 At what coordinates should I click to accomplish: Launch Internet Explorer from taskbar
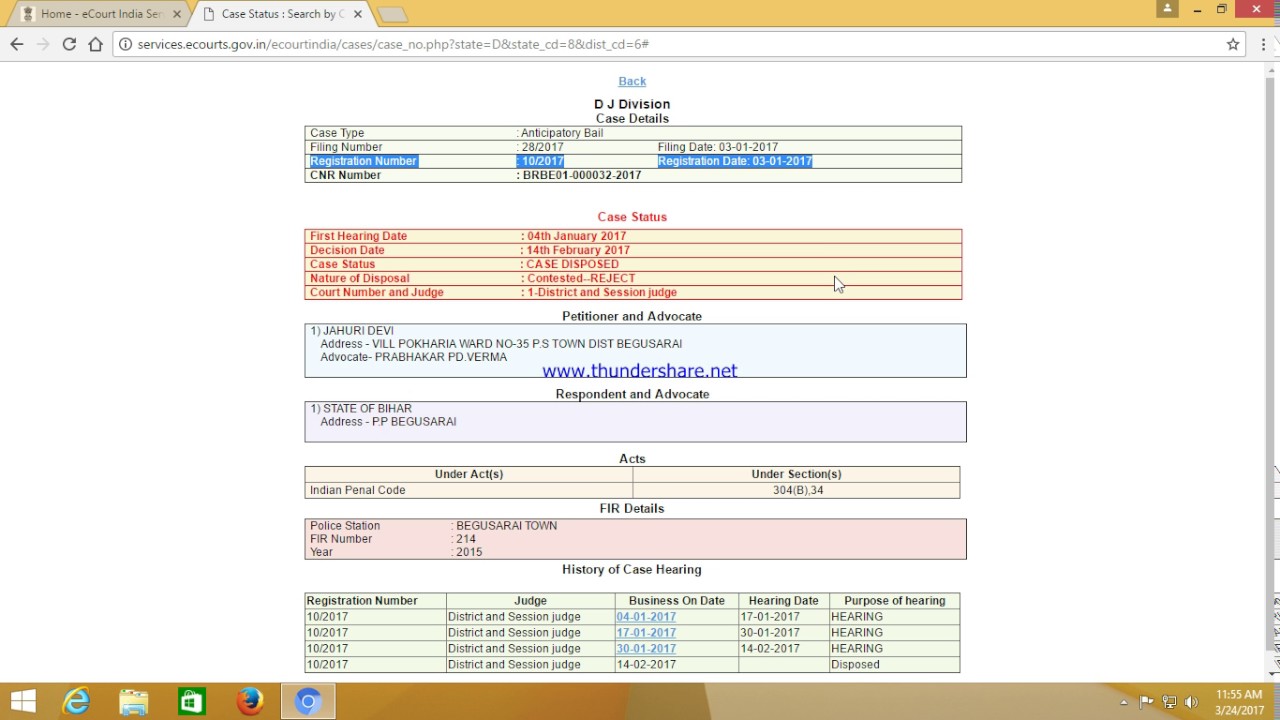(77, 702)
